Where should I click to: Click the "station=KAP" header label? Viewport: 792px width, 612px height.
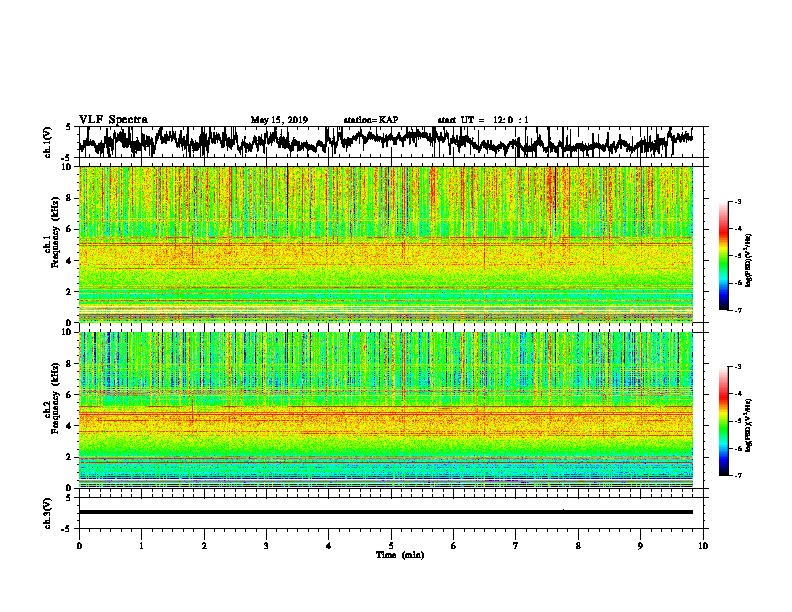371,120
